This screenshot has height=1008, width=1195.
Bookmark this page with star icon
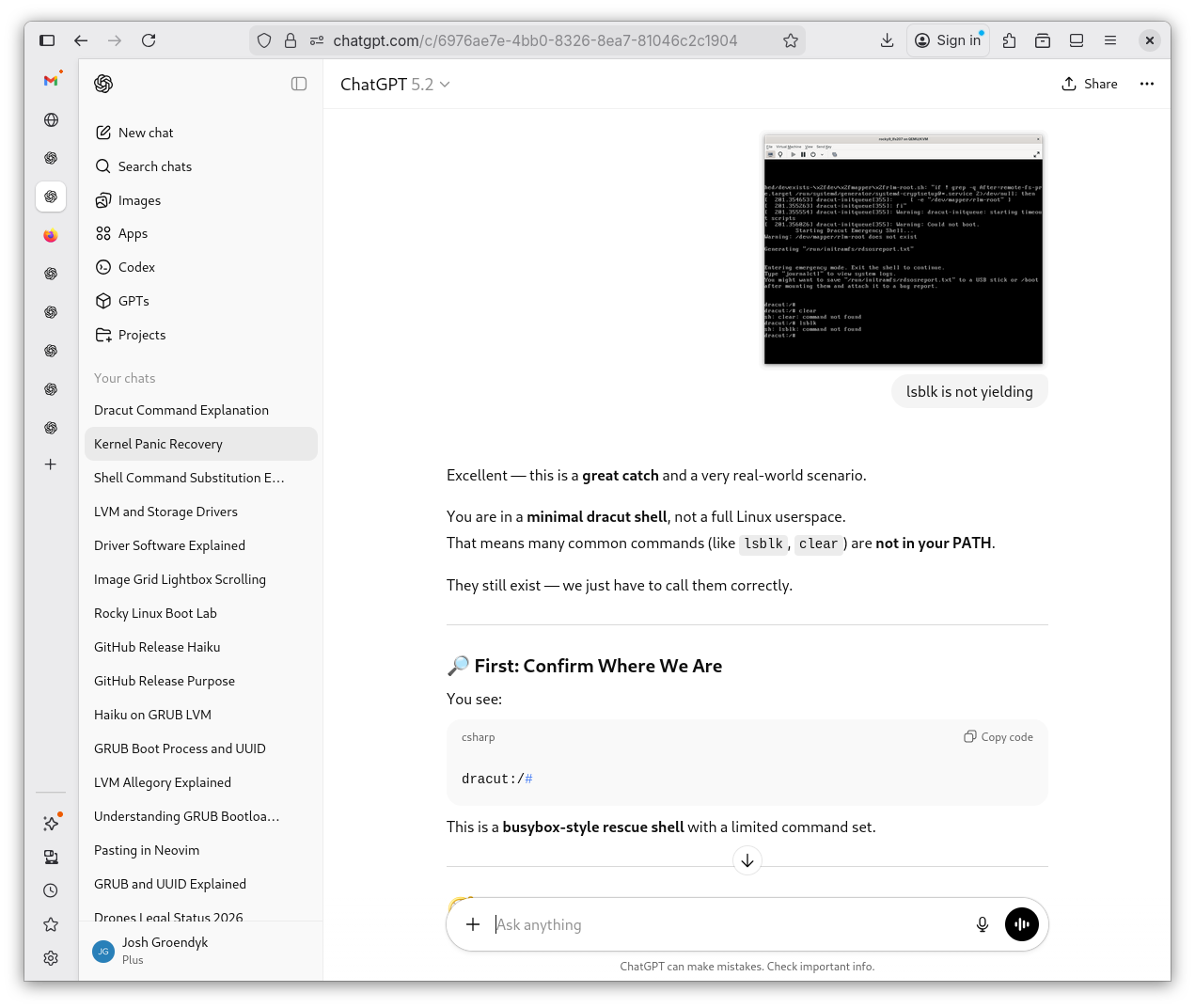[x=790, y=40]
